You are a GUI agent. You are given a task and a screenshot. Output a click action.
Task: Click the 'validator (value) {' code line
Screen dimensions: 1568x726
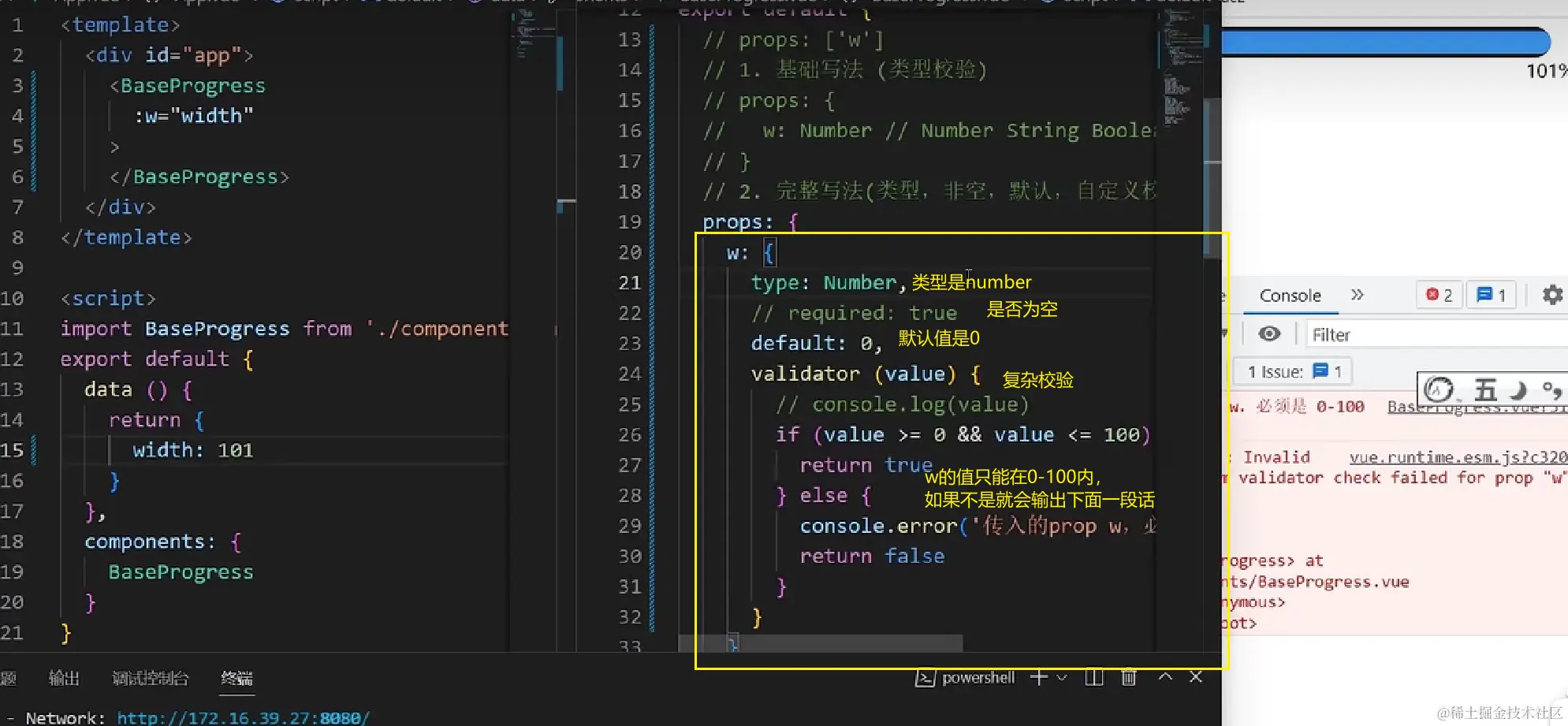(x=866, y=374)
